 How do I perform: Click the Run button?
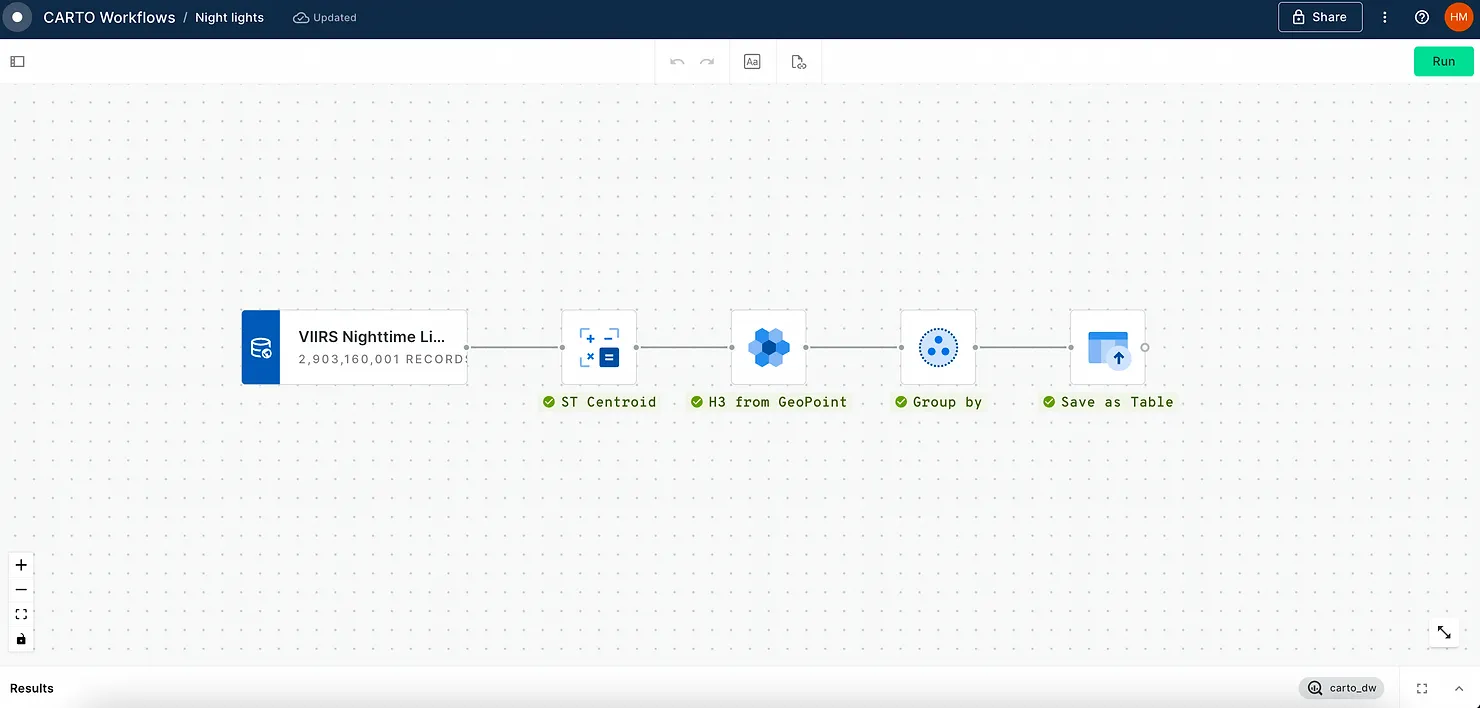[x=1443, y=61]
